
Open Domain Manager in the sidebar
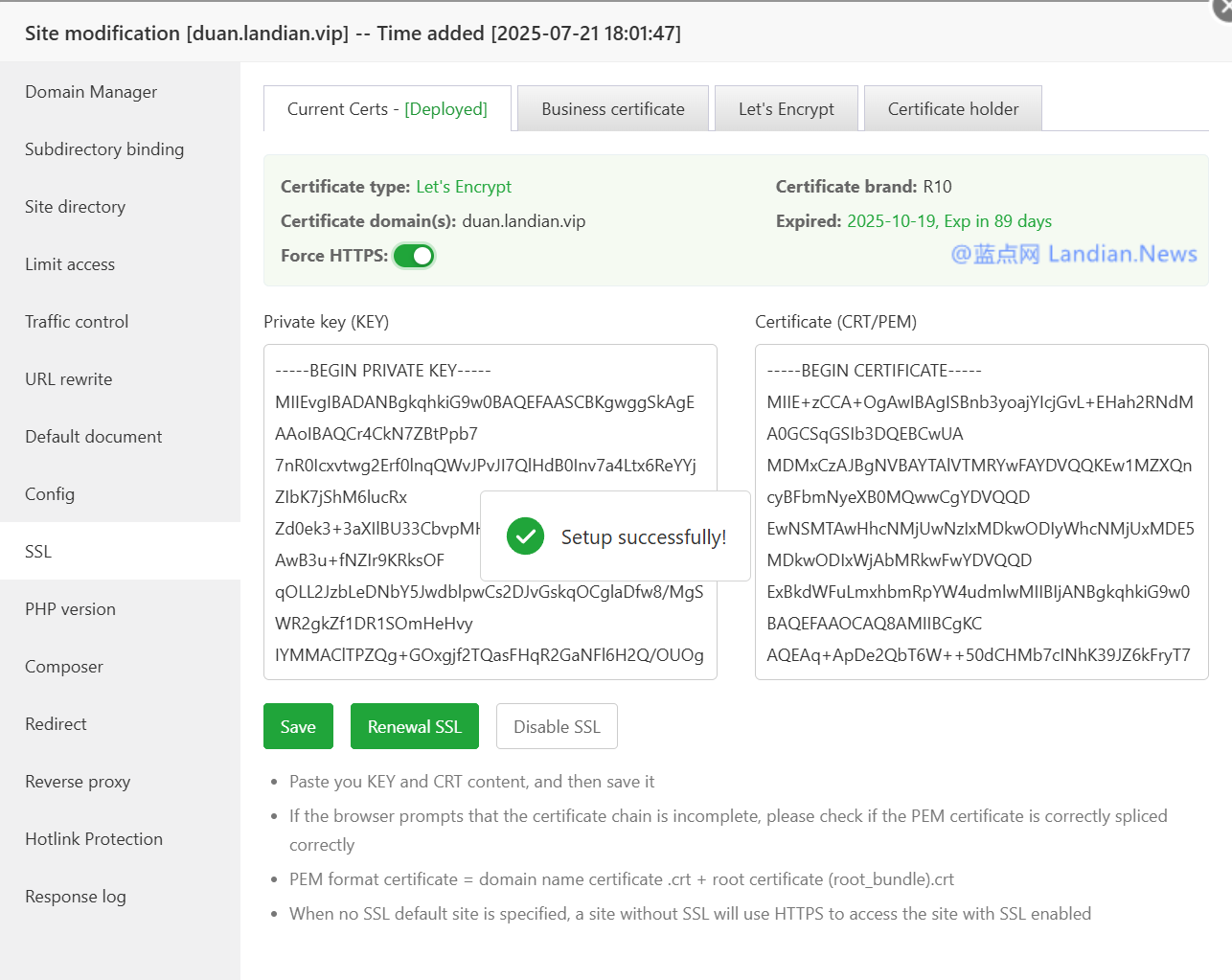91,92
